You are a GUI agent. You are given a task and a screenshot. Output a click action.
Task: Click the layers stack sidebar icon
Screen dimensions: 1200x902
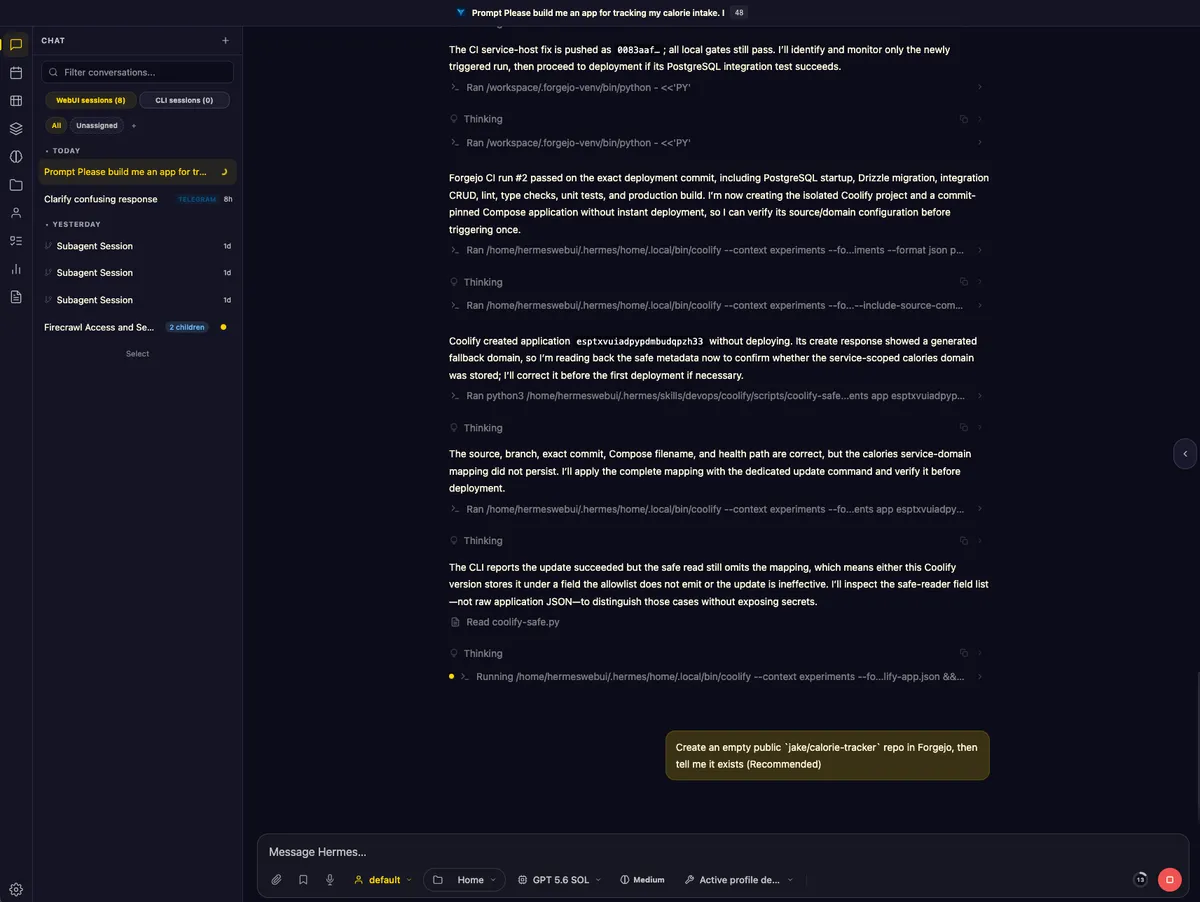pos(16,129)
